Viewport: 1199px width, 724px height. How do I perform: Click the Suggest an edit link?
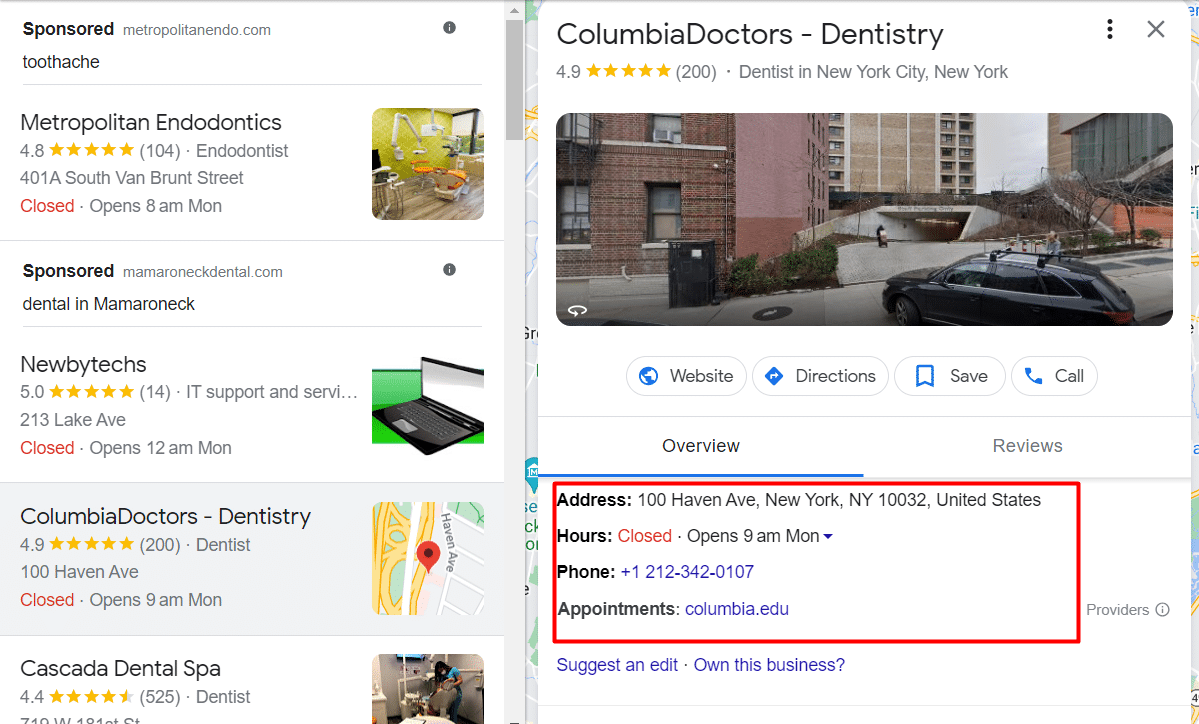pyautogui.click(x=617, y=665)
